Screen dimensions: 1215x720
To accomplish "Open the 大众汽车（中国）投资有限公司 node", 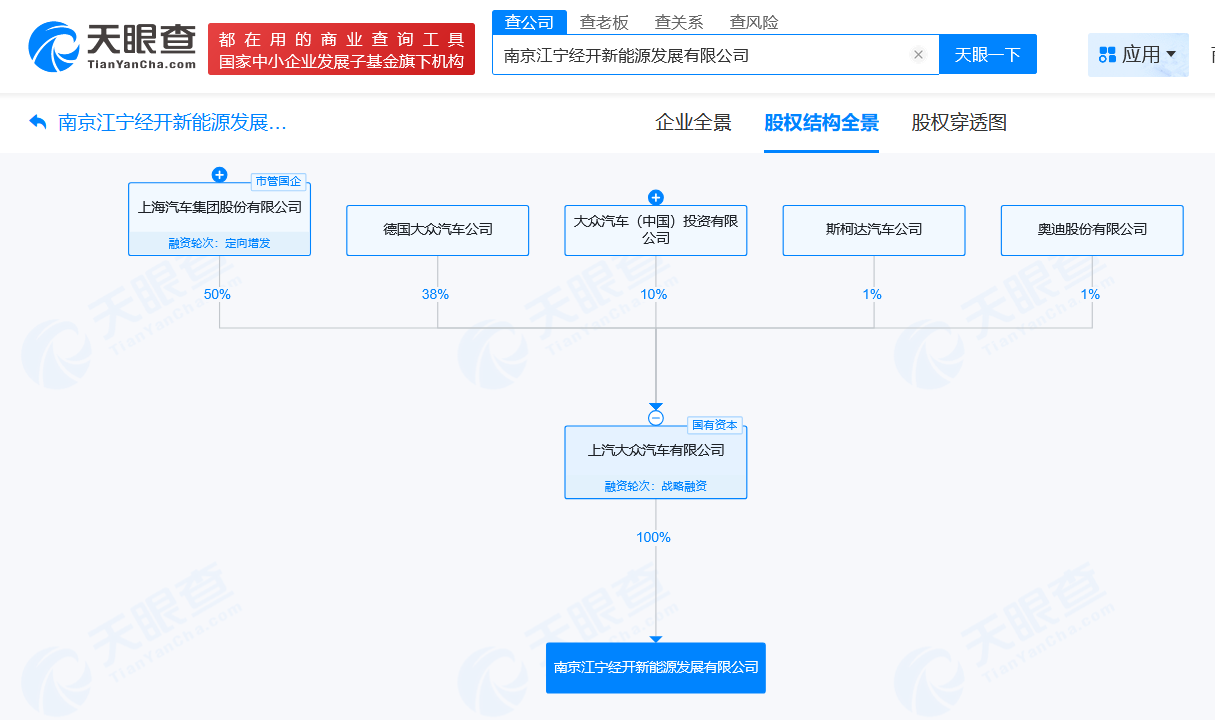I will pyautogui.click(x=656, y=230).
